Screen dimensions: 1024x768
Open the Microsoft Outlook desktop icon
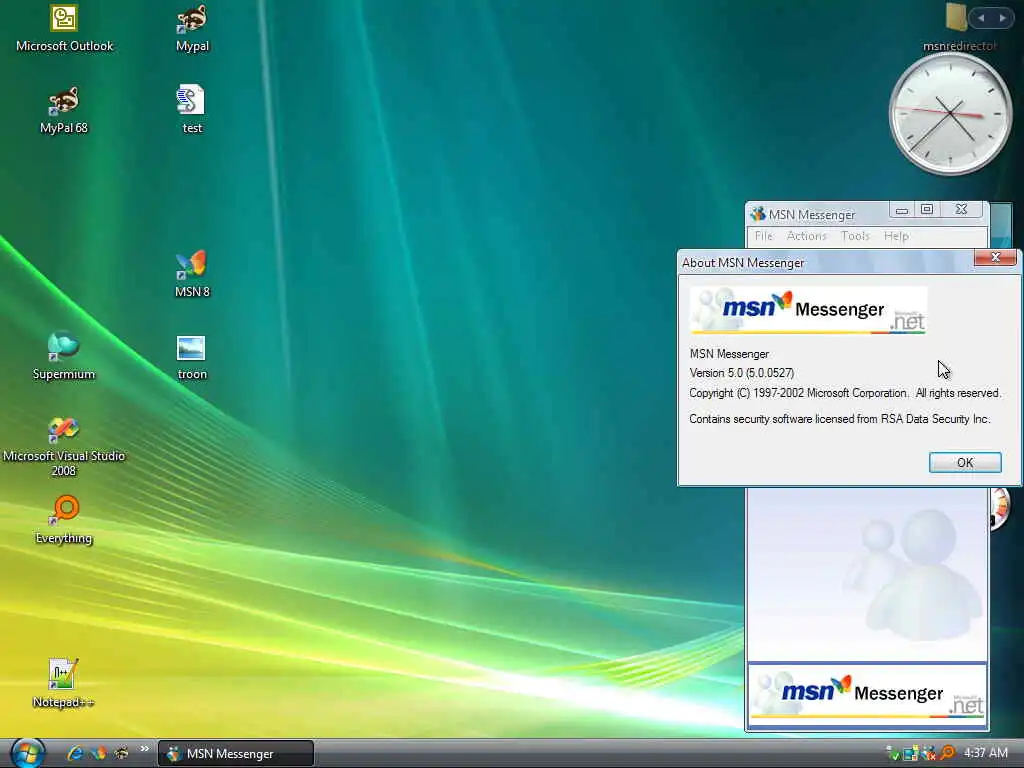pos(64,28)
